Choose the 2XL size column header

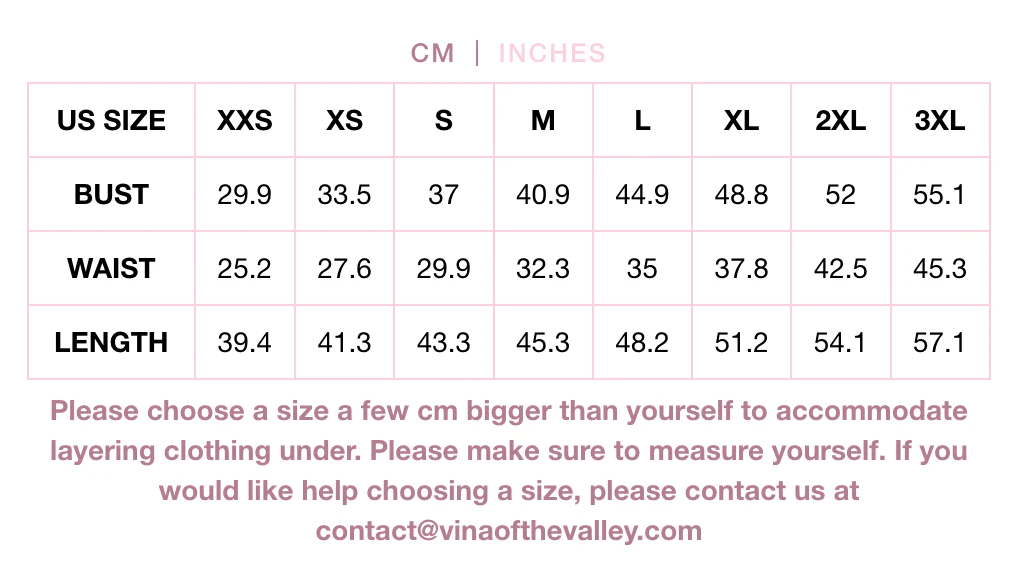(x=841, y=120)
